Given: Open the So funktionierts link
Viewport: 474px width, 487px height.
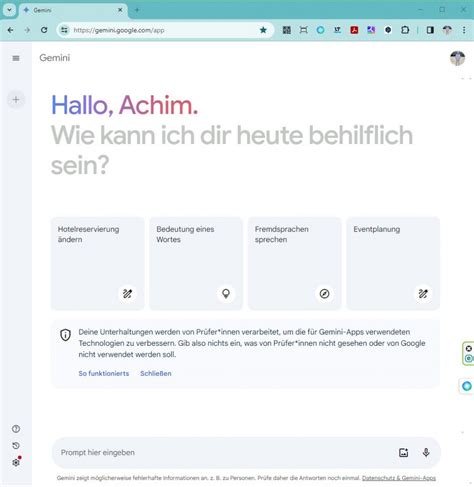Looking at the screenshot, I should pos(104,373).
